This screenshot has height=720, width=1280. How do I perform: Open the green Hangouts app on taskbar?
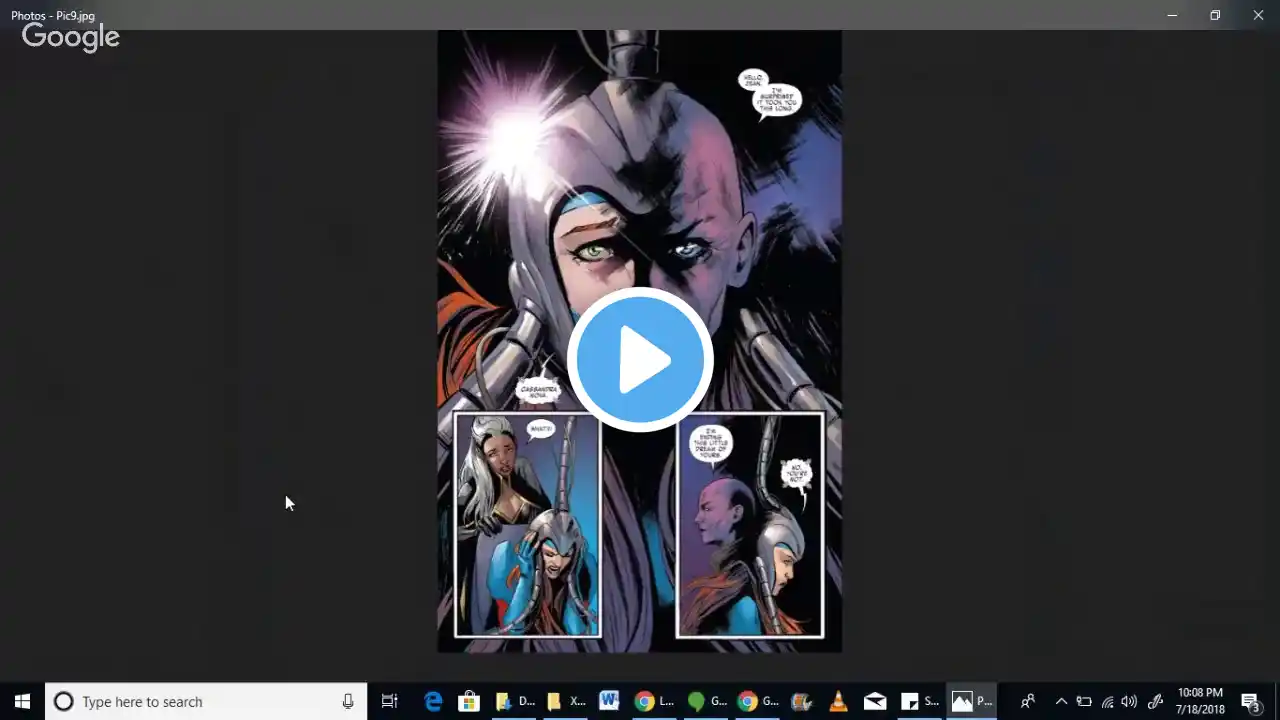pyautogui.click(x=707, y=702)
